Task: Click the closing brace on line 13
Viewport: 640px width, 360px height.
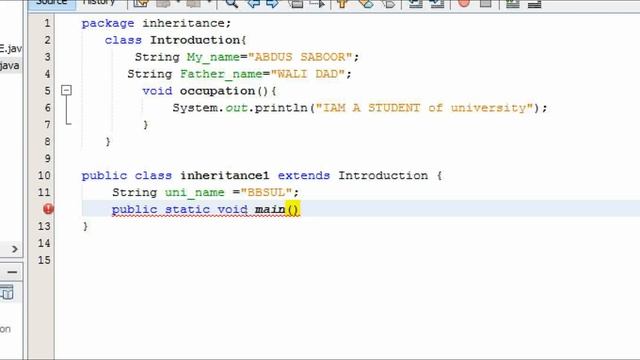Action: click(x=85, y=226)
